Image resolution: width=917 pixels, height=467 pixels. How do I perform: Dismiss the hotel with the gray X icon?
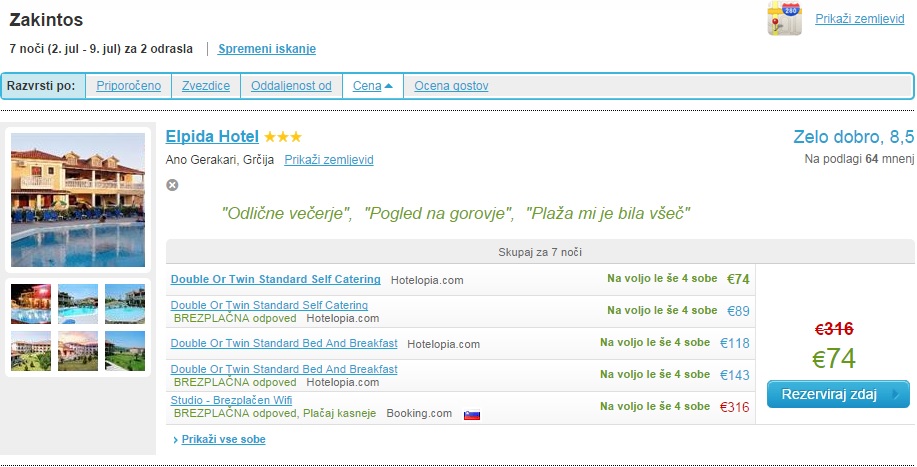pos(172,185)
